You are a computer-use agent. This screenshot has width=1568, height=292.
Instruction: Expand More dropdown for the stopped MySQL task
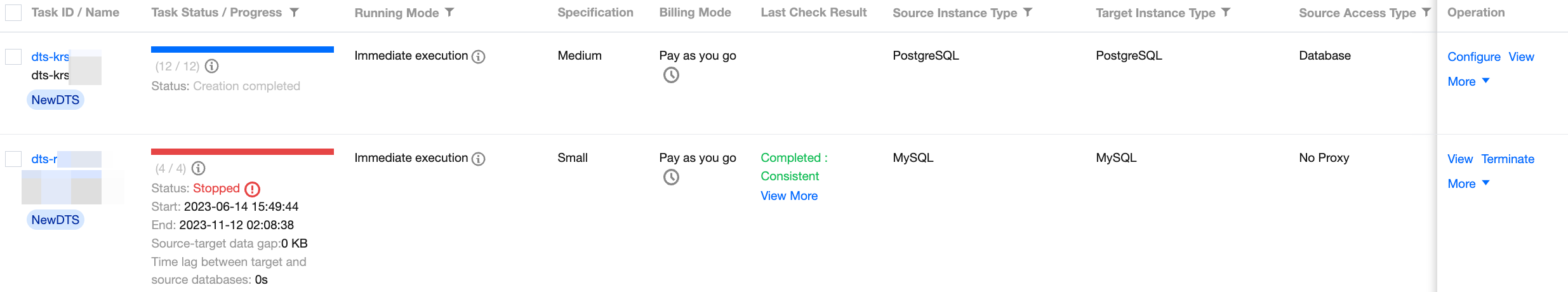[x=1468, y=183]
